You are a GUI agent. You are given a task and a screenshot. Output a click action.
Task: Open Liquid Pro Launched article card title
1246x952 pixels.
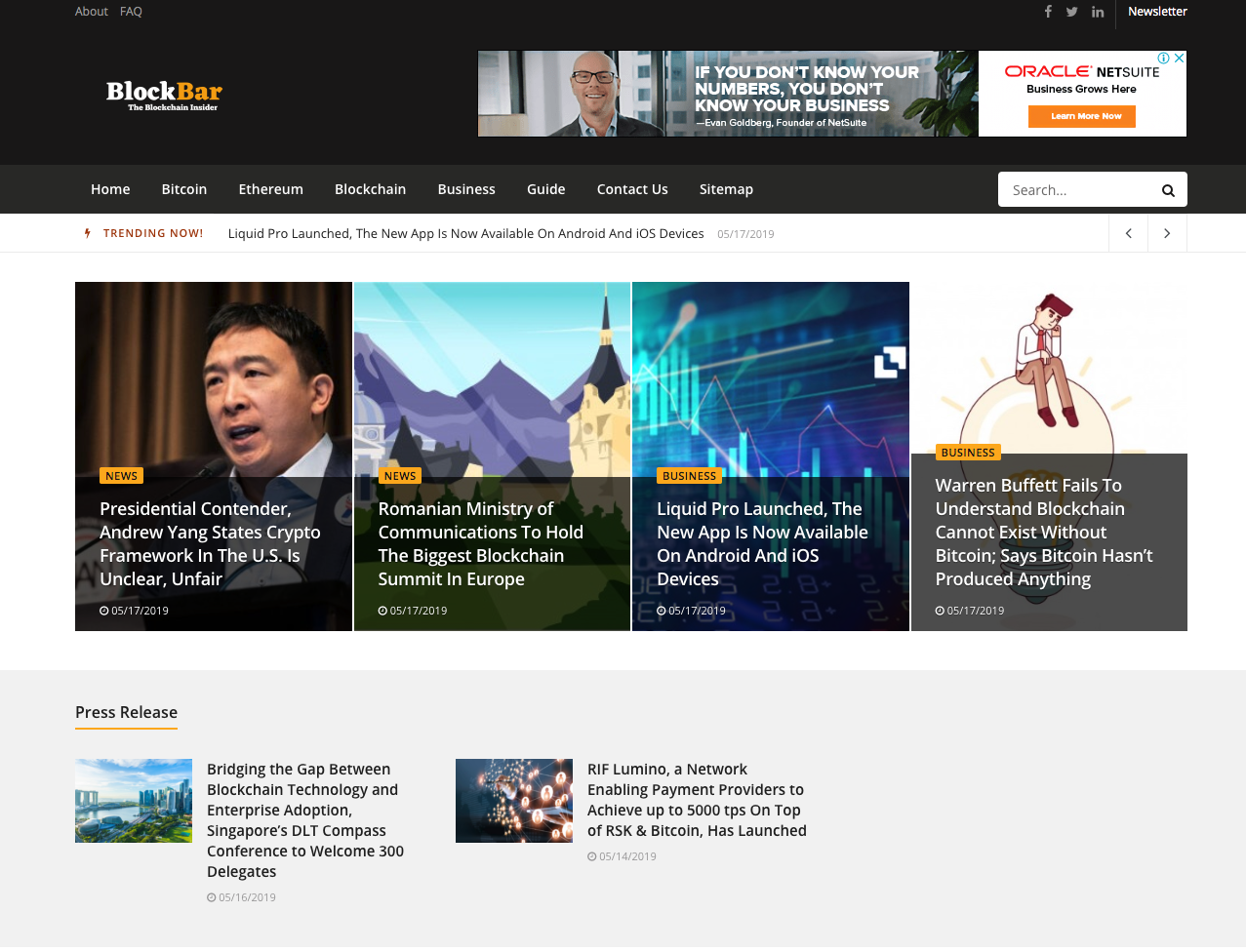click(762, 544)
